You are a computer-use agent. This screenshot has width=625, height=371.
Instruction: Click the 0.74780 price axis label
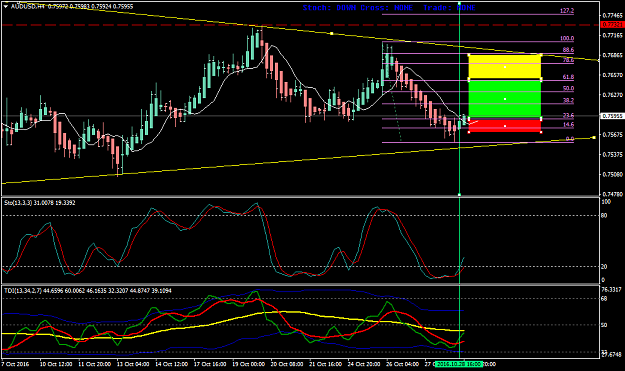pos(612,194)
